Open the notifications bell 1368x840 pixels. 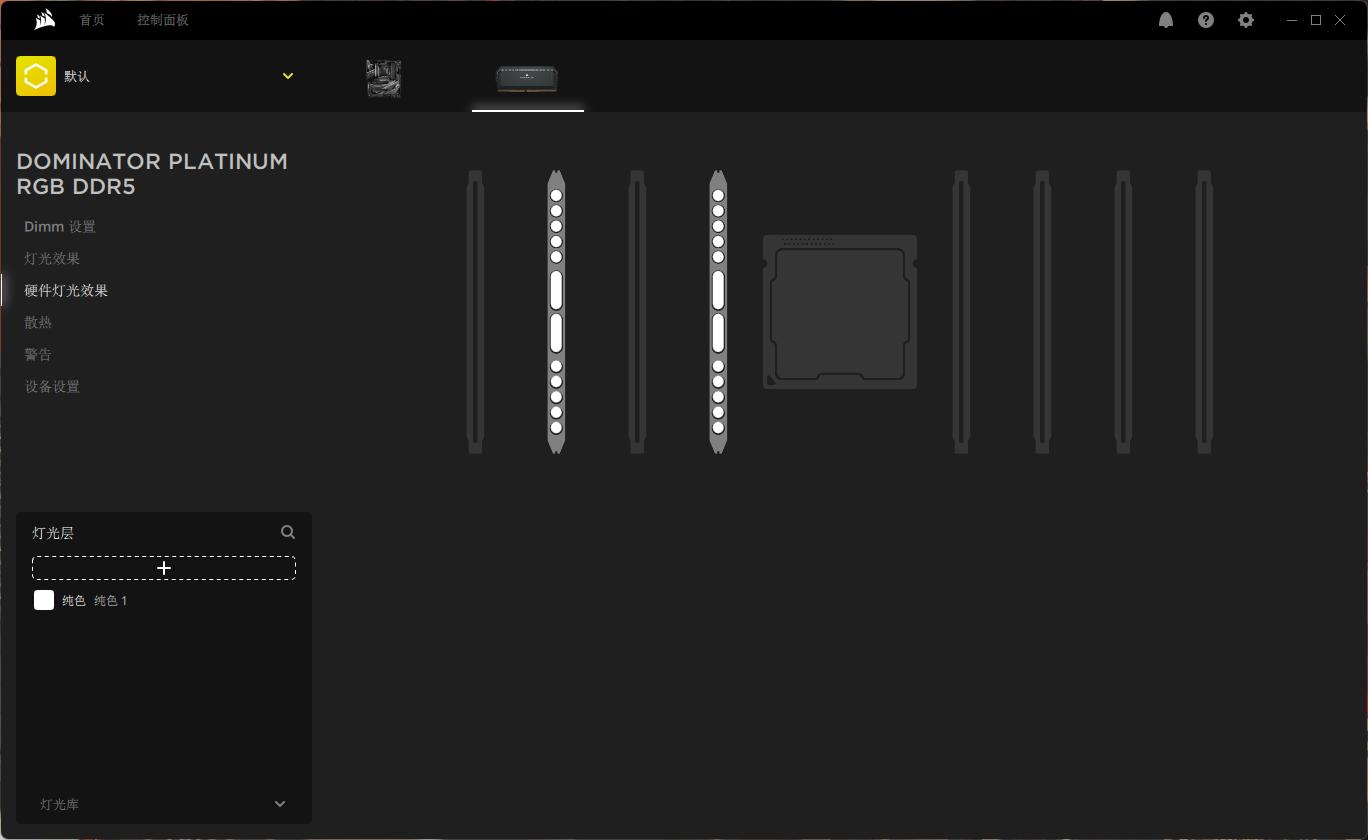coord(1166,20)
